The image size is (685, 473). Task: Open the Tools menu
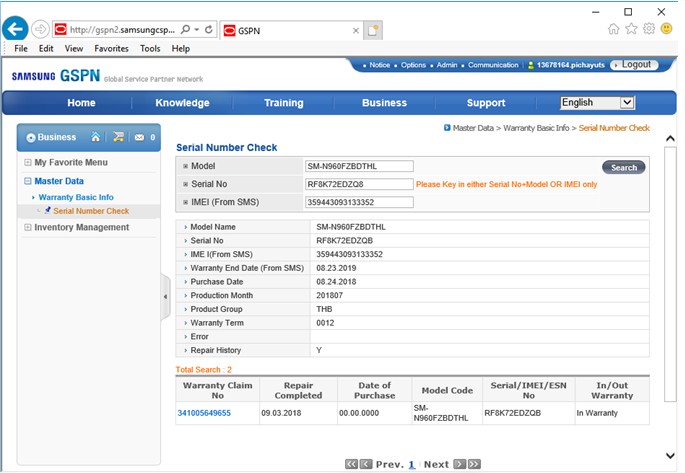150,48
